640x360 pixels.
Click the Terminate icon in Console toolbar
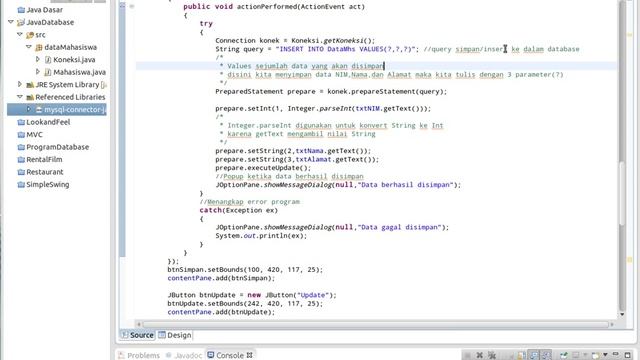[468, 356]
